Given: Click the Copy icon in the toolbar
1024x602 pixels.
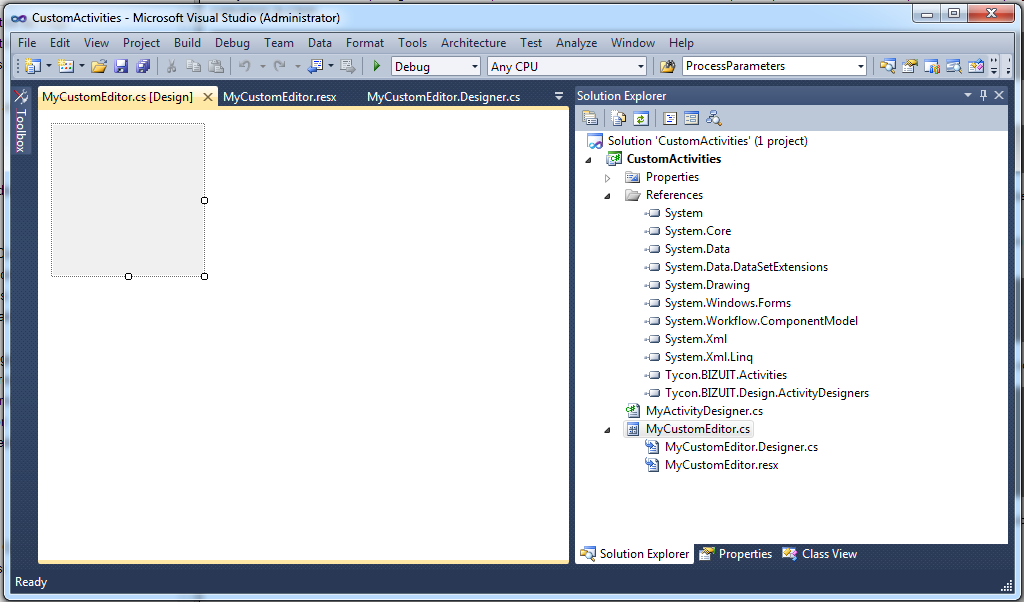Looking at the screenshot, I should click(193, 66).
